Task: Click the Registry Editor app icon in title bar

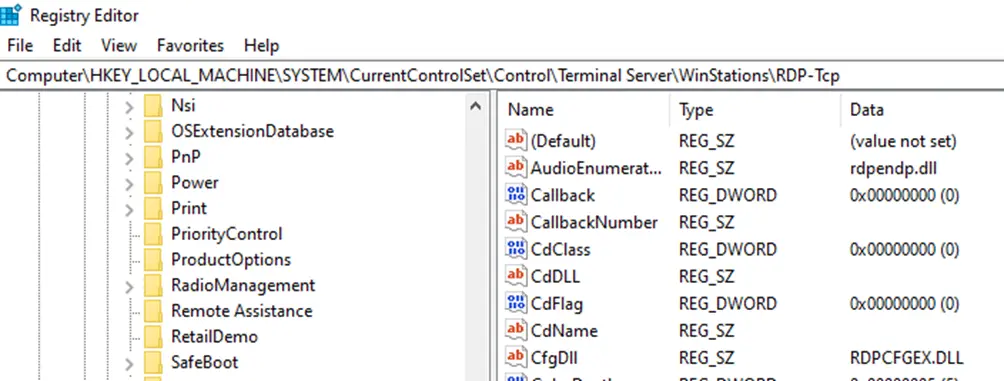Action: 11,14
